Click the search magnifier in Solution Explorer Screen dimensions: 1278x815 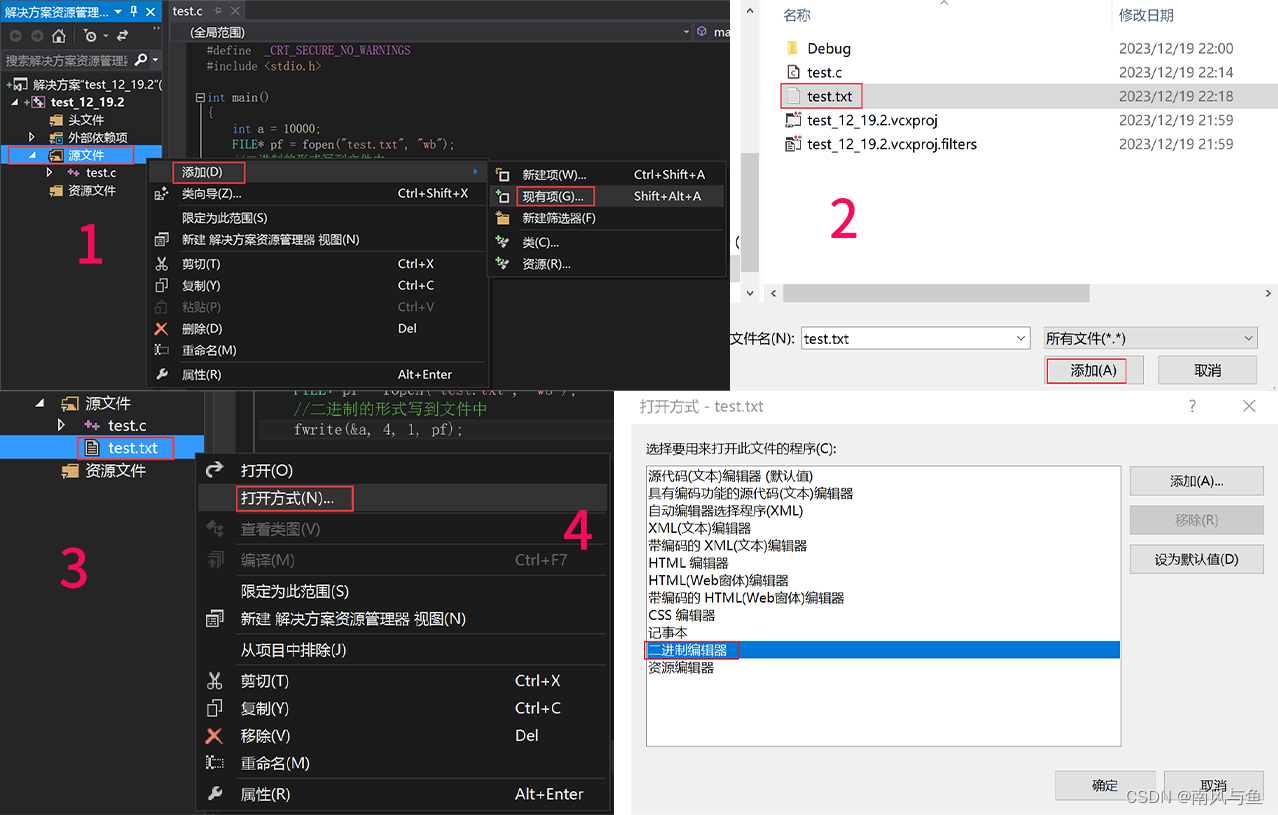140,60
